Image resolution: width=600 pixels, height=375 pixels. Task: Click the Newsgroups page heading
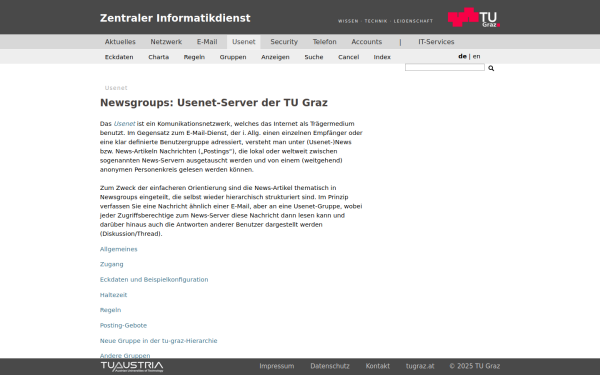point(214,103)
